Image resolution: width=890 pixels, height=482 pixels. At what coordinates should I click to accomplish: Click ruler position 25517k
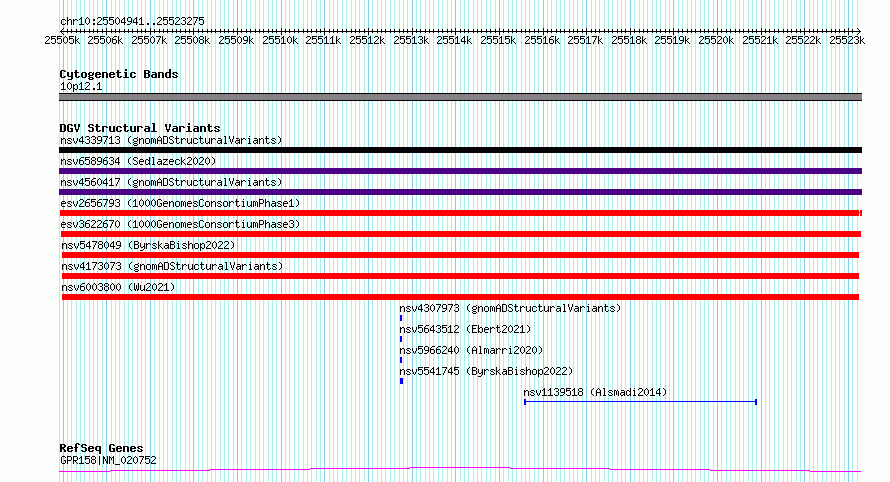(585, 40)
